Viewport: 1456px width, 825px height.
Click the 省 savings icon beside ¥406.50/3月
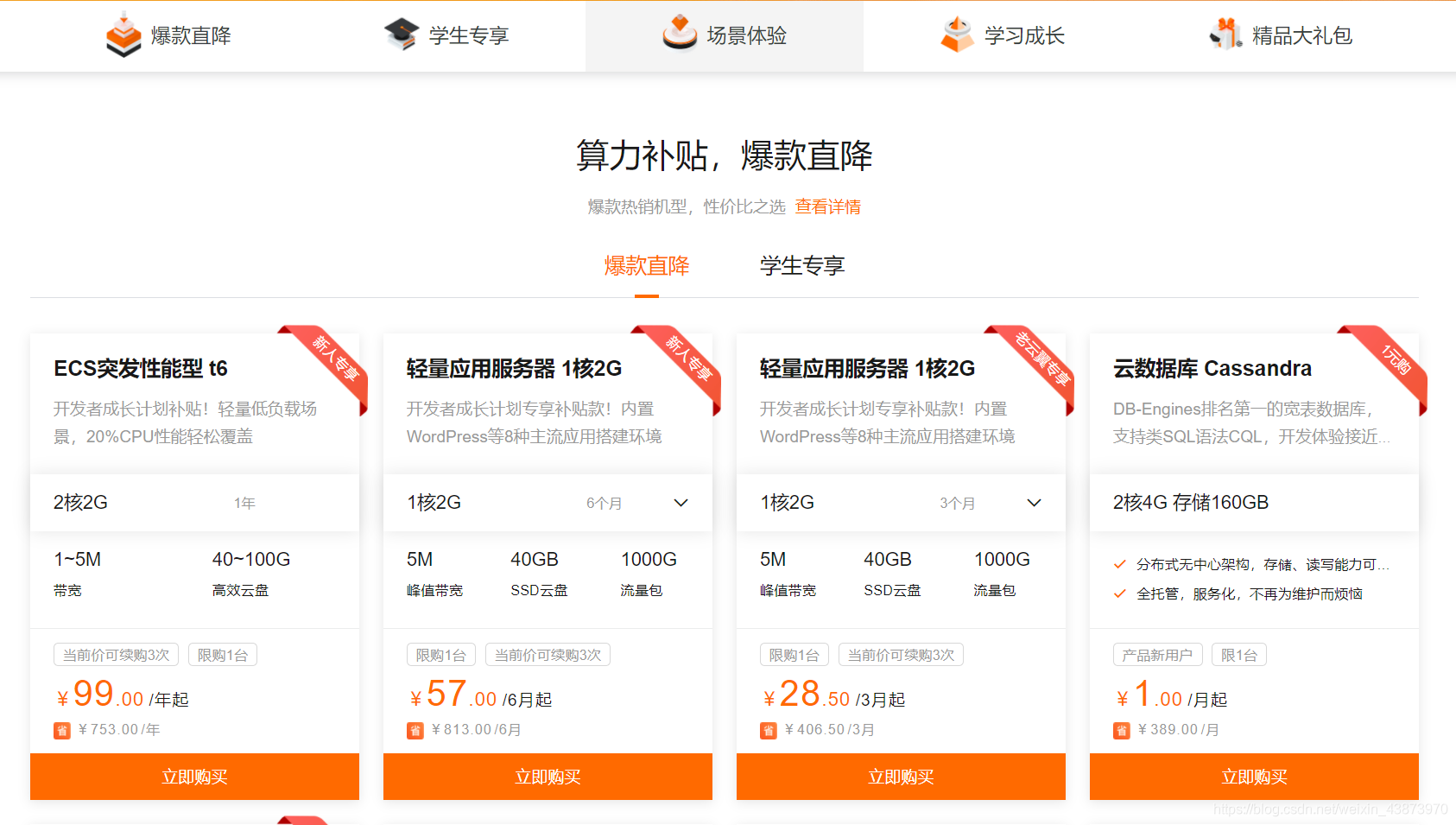769,731
